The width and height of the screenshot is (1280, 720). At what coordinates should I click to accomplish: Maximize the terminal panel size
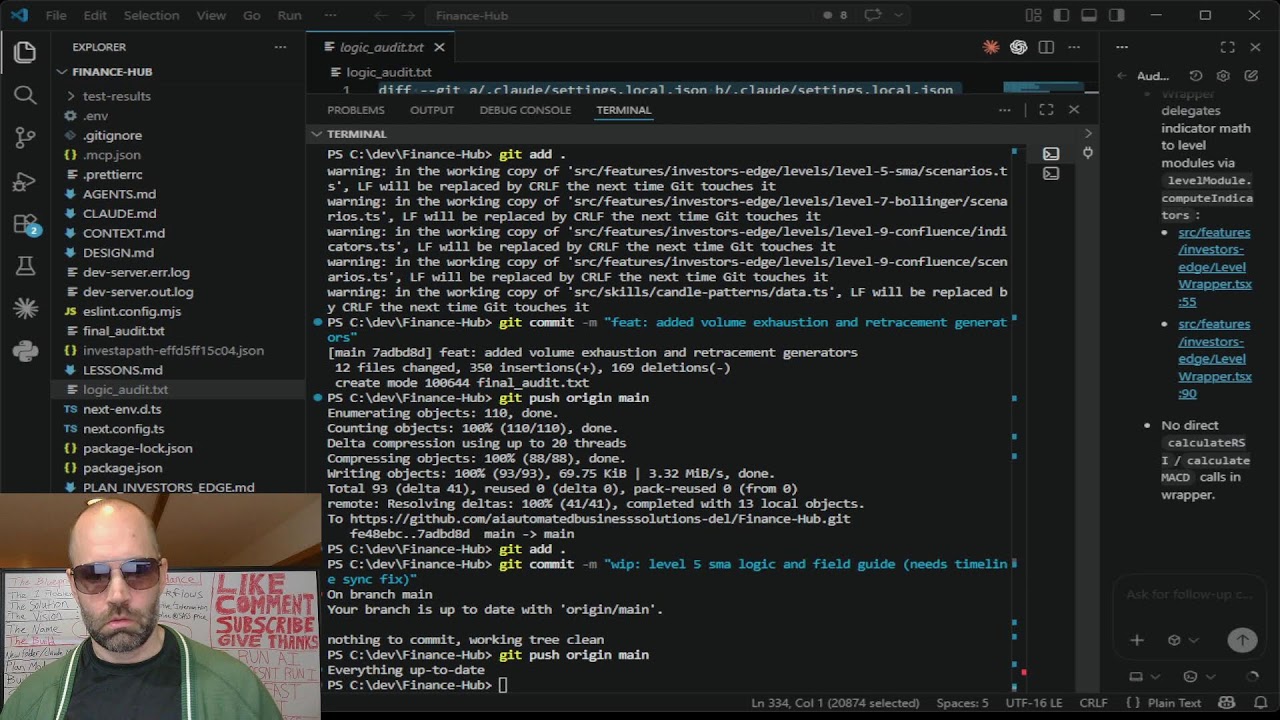(1046, 110)
